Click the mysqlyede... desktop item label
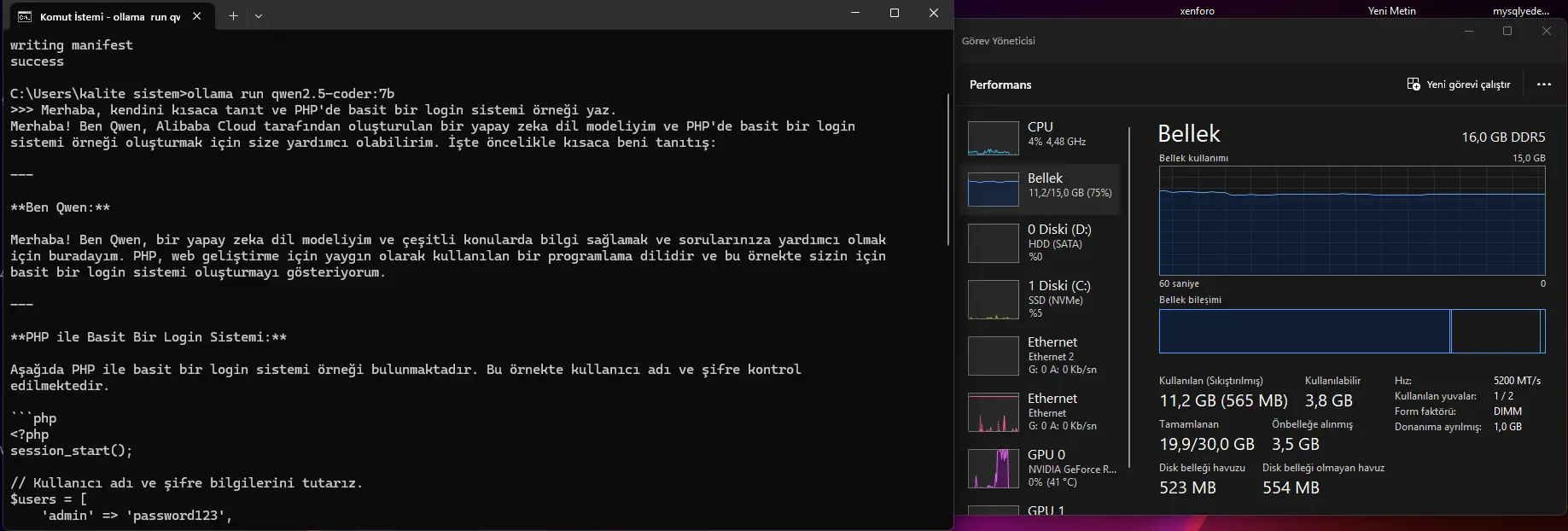1568x531 pixels. tap(1521, 11)
